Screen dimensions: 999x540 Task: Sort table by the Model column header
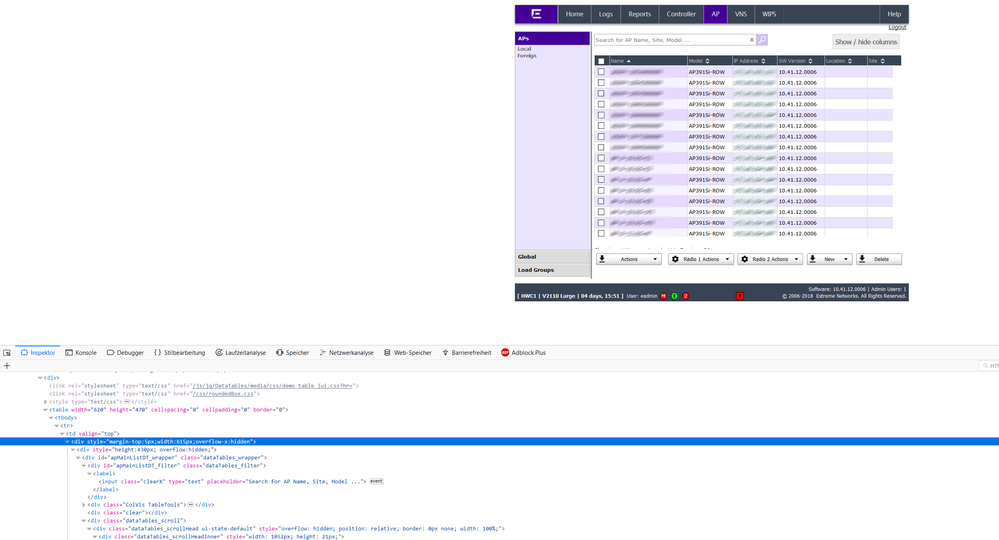click(699, 61)
